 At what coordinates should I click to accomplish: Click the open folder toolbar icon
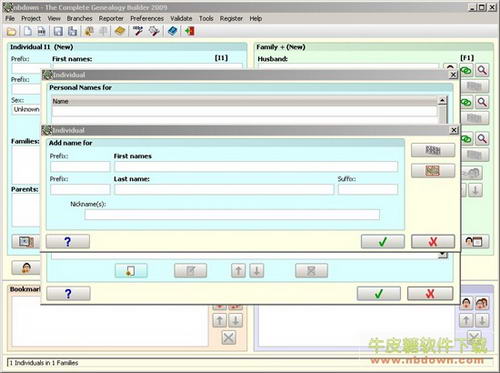[x=11, y=32]
